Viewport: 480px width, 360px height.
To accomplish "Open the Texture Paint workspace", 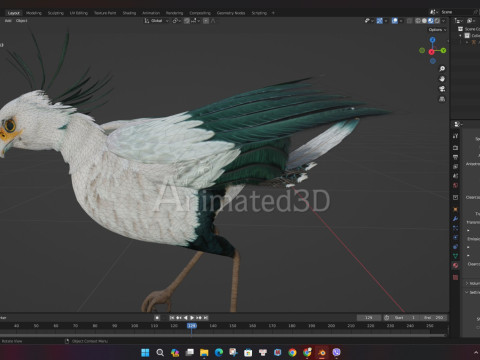I will (105, 13).
